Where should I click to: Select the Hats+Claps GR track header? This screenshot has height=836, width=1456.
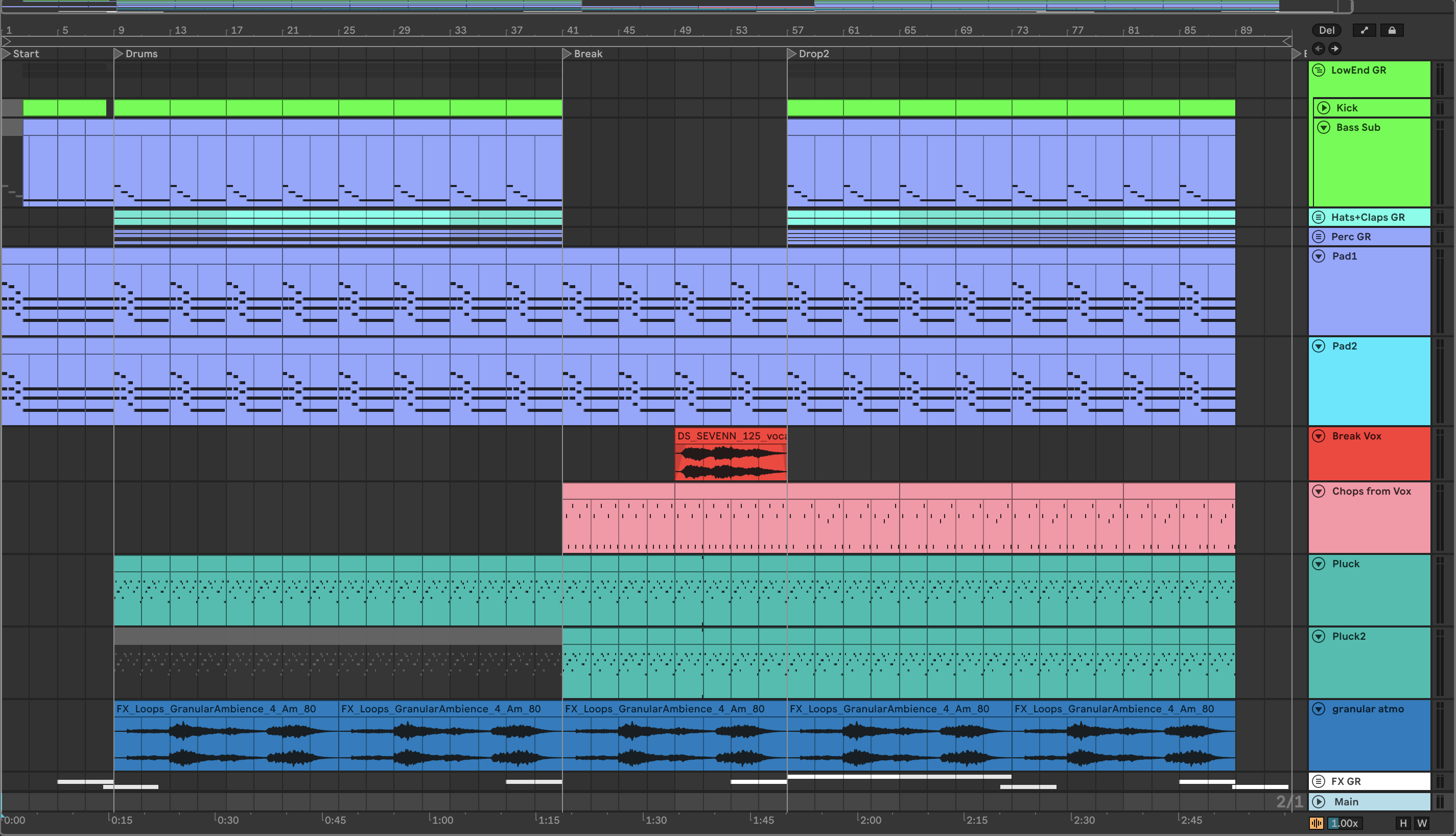pos(1368,217)
